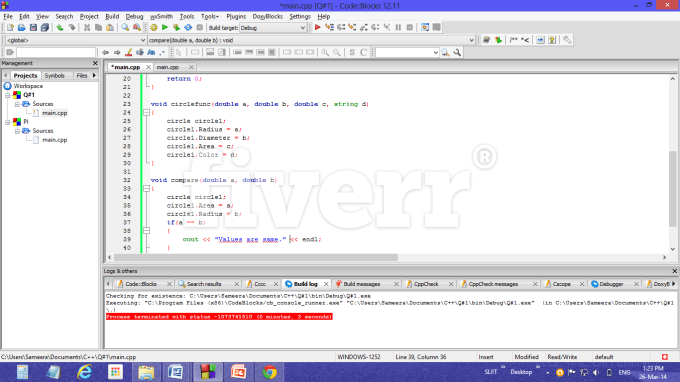Click the Rebuild icon
Viewport: 680px width, 382px height.
click(188, 27)
